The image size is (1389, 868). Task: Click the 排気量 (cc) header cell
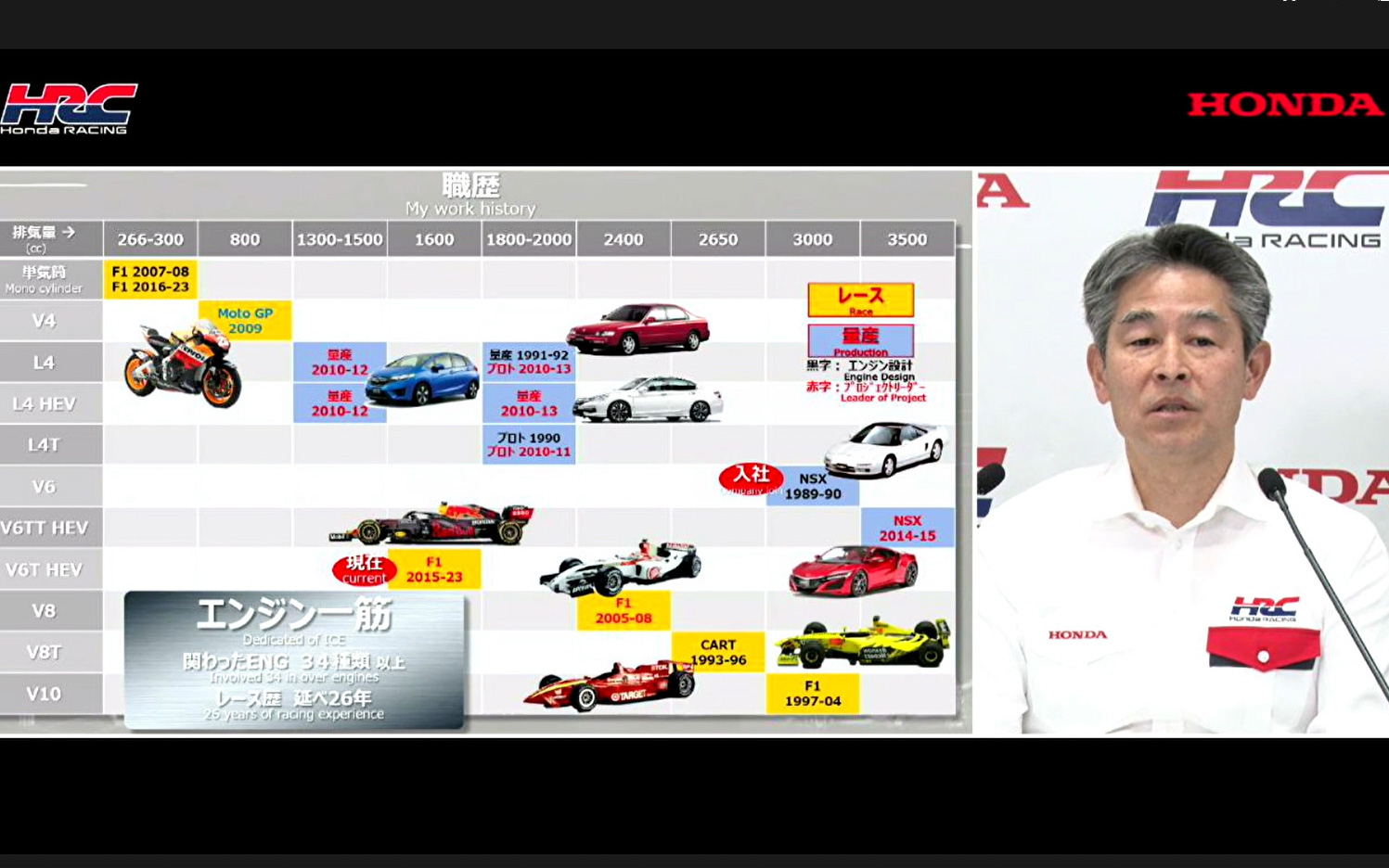click(51, 238)
